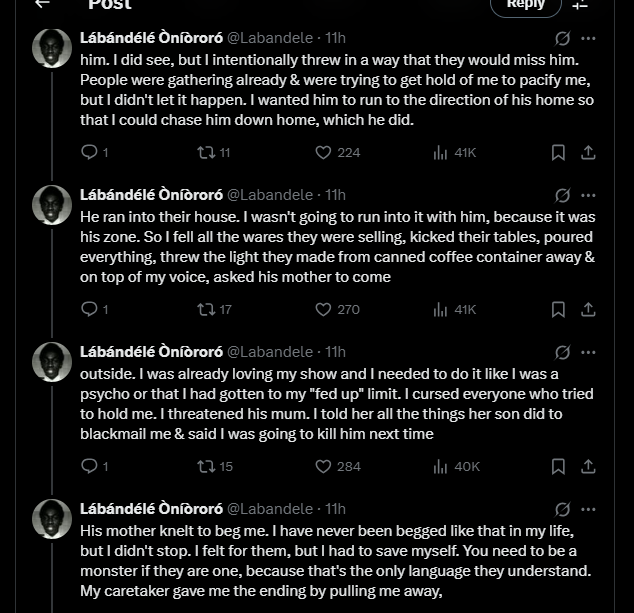Share the 'him. I did see' post
634x613 pixels.
point(589,153)
